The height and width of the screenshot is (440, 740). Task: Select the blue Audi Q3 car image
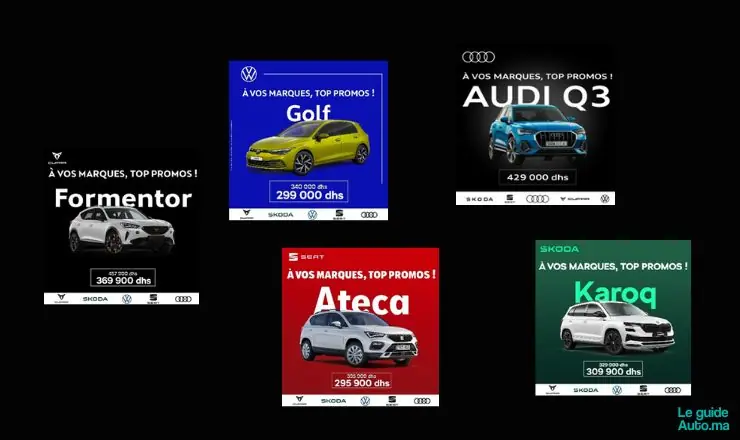coord(538,134)
